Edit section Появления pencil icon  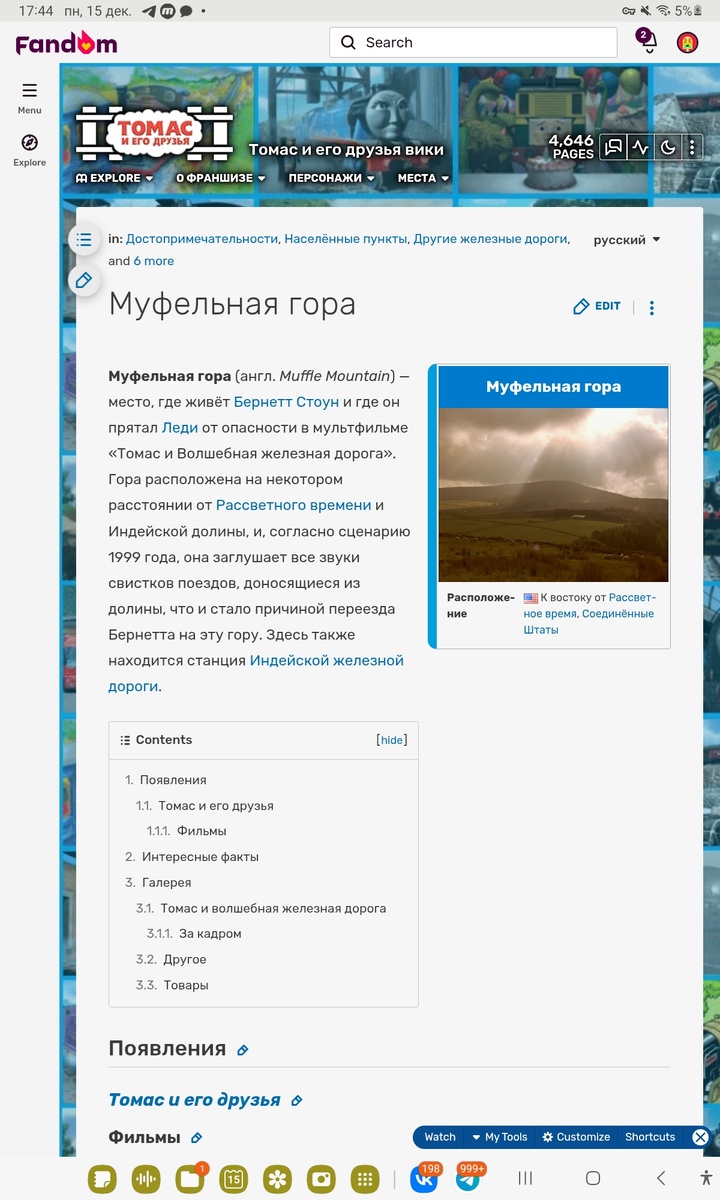click(x=243, y=1050)
